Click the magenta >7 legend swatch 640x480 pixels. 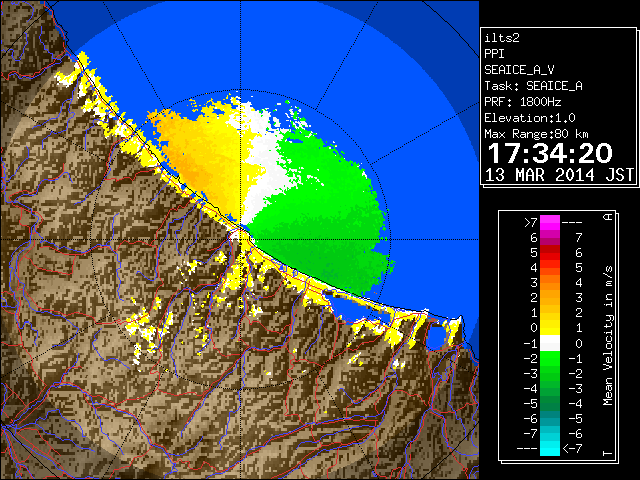[x=550, y=223]
